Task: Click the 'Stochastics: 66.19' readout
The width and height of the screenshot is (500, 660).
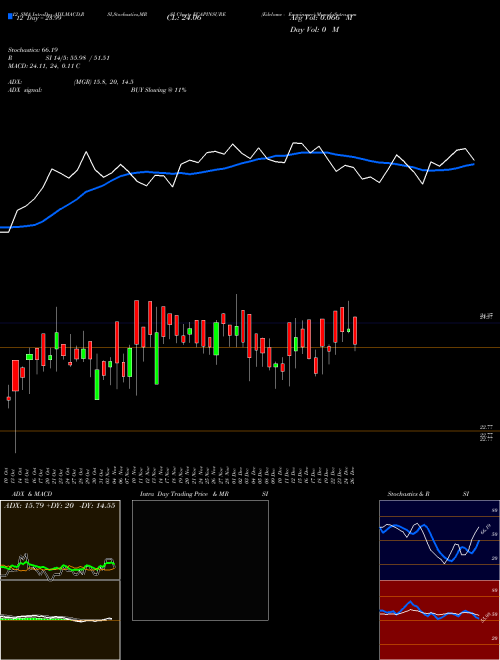Action: pos(32,50)
